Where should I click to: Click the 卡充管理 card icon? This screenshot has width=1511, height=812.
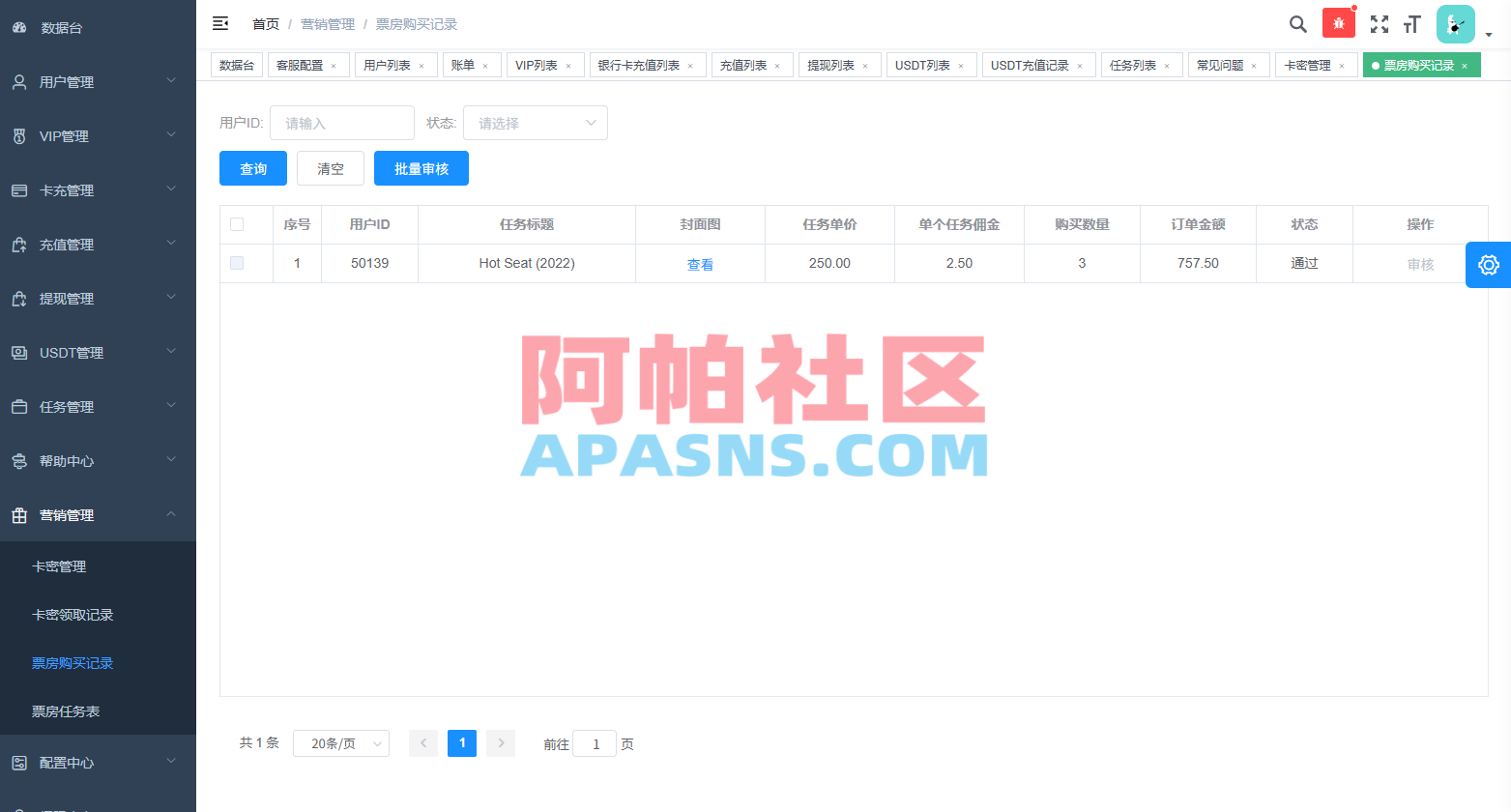pos(19,190)
